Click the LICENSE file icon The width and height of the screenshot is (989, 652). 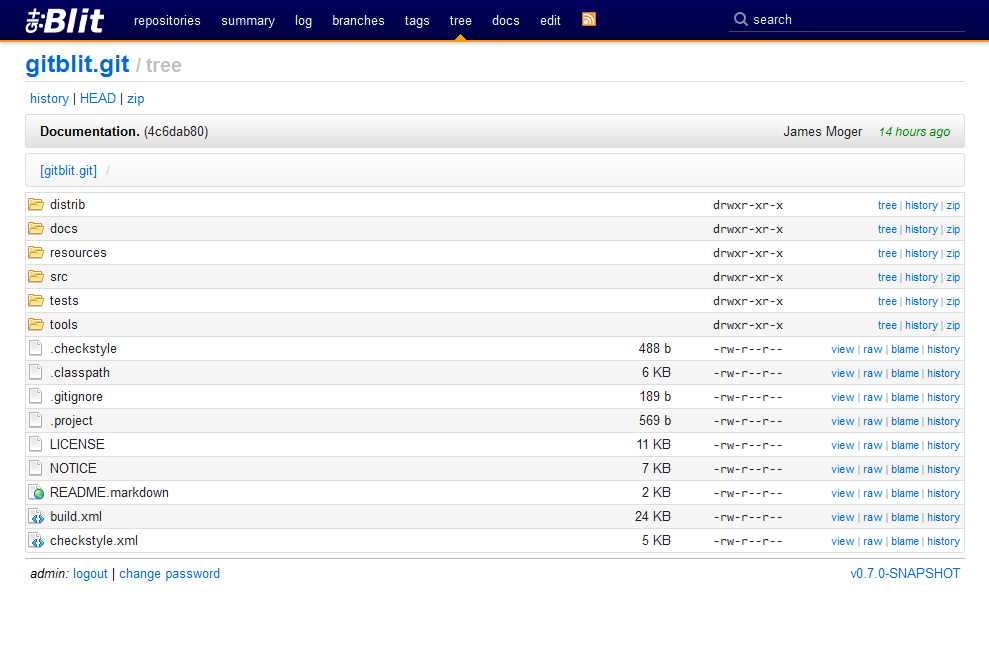click(x=36, y=444)
